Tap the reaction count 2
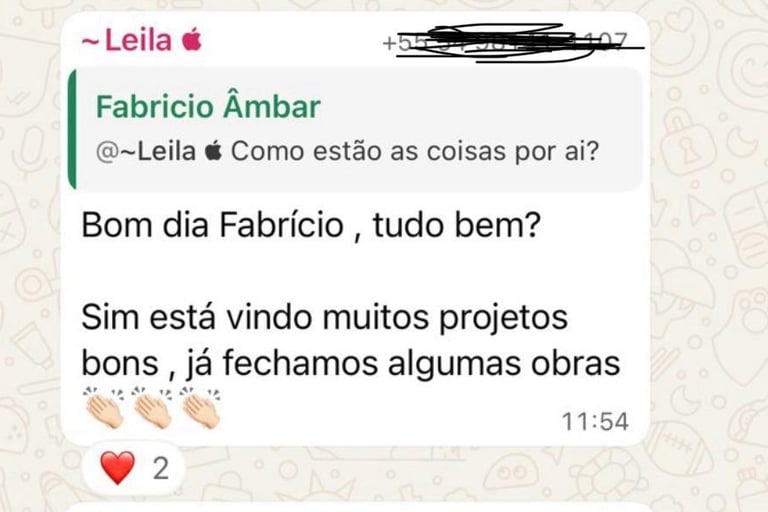This screenshot has width=768, height=512. (161, 468)
